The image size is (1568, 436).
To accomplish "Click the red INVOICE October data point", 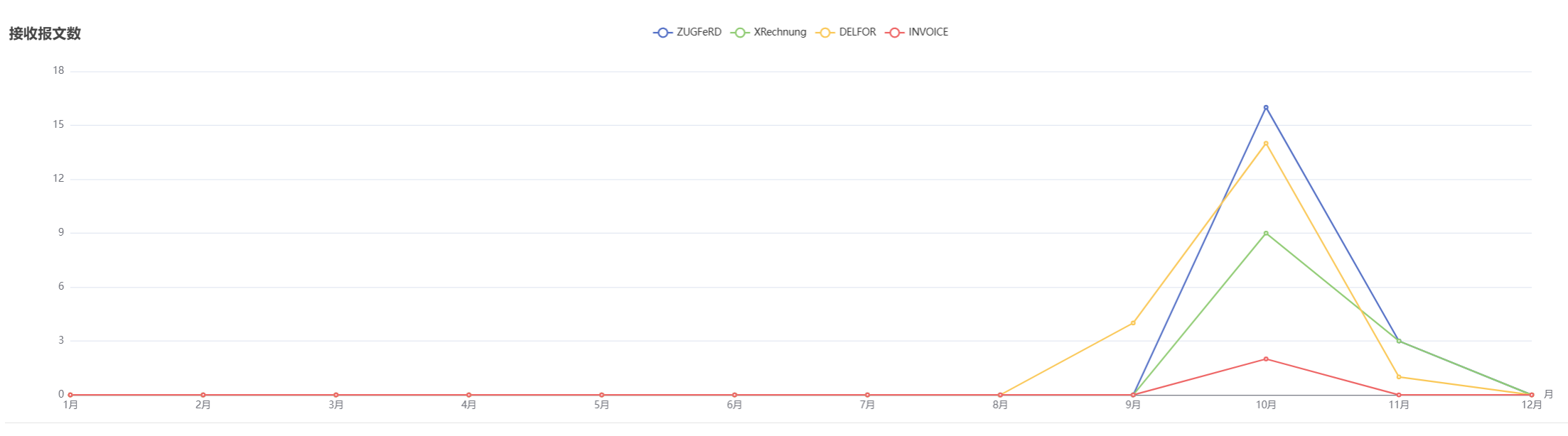I will [x=1266, y=359].
